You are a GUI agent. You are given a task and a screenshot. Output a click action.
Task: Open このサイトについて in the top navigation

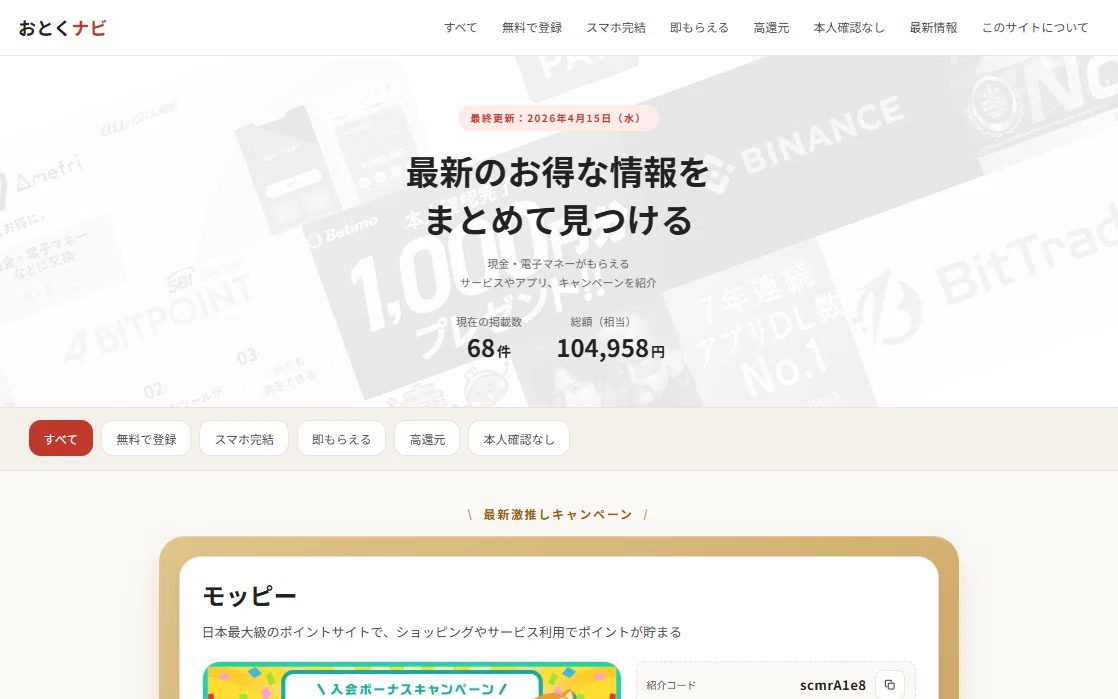1035,28
